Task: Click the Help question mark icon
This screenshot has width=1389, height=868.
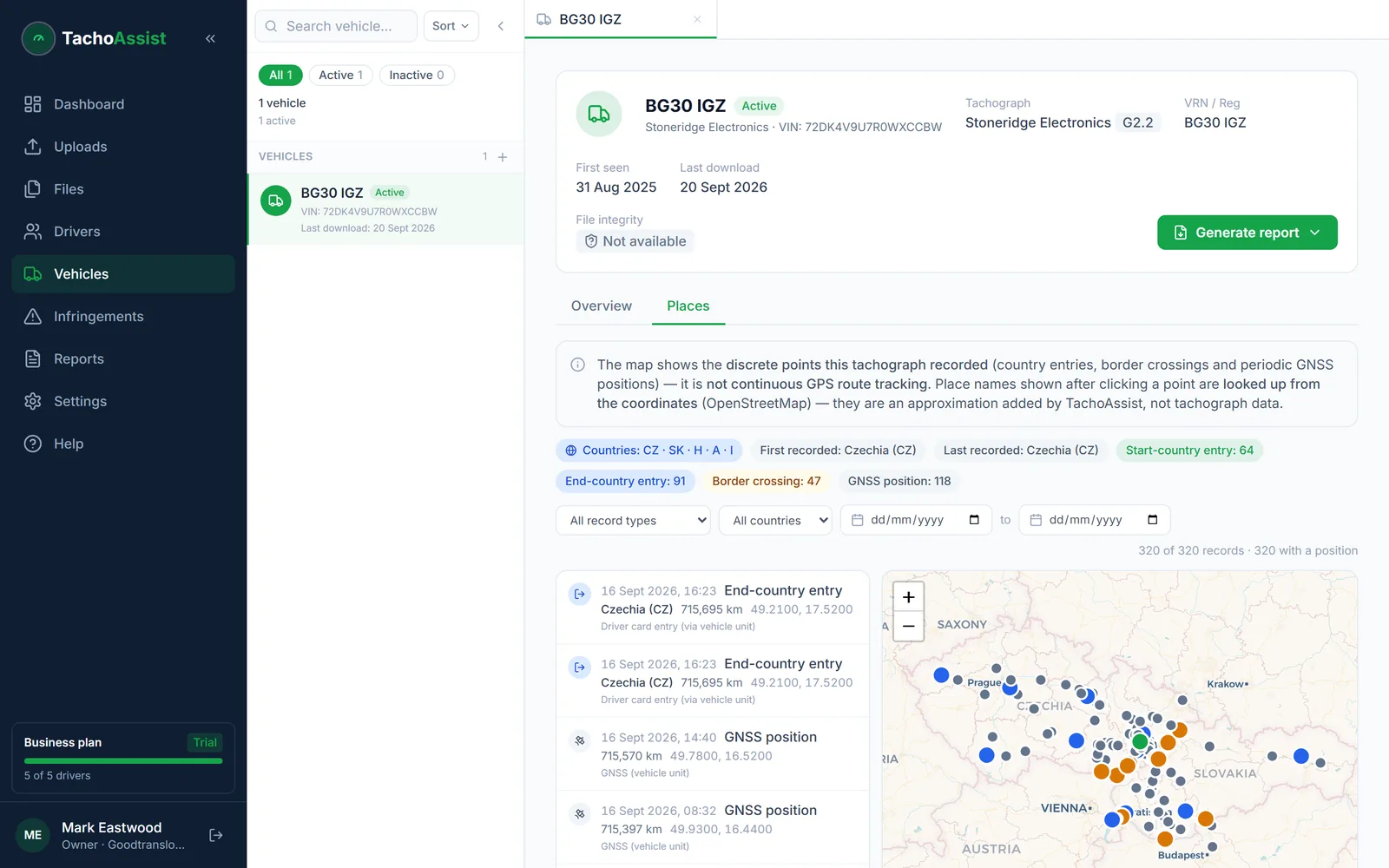Action: (x=33, y=444)
